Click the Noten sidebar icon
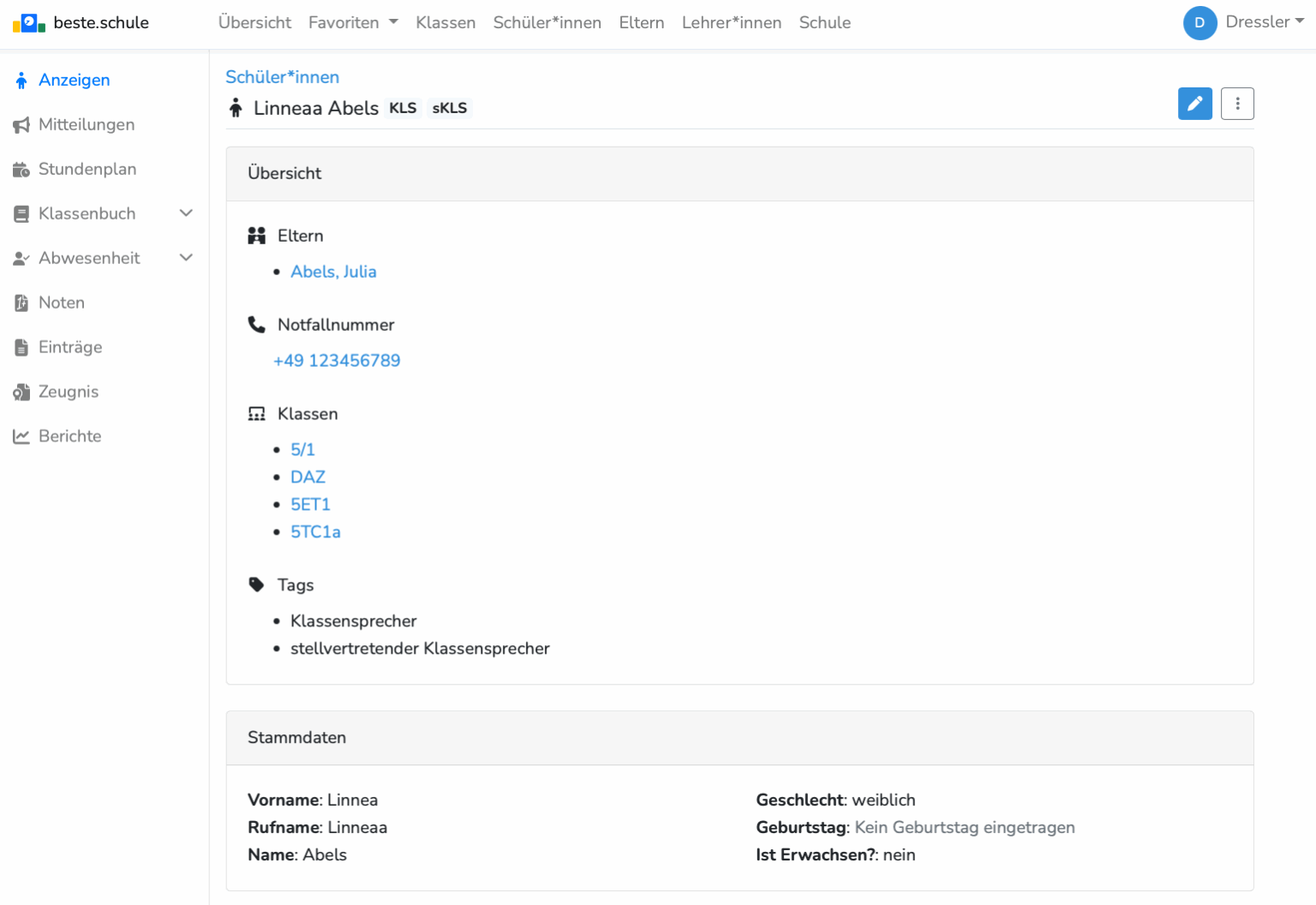This screenshot has height=905, width=1316. point(21,303)
